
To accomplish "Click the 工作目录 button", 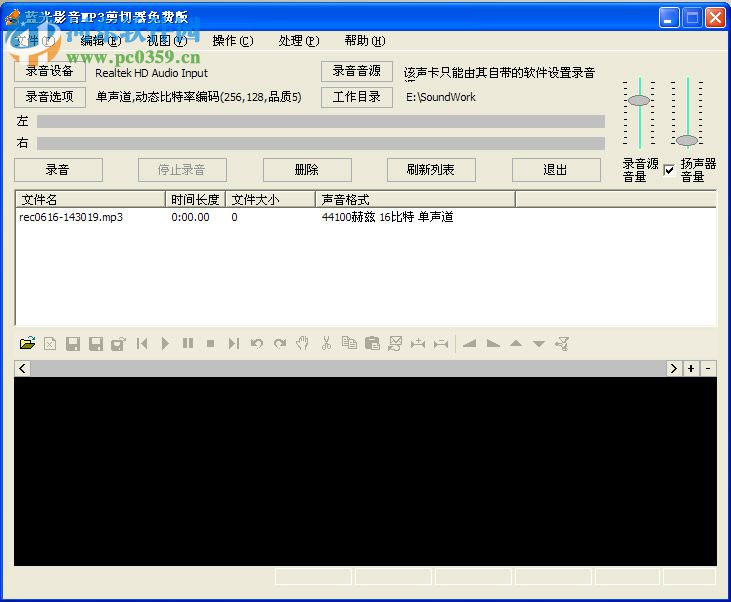I will (x=357, y=97).
